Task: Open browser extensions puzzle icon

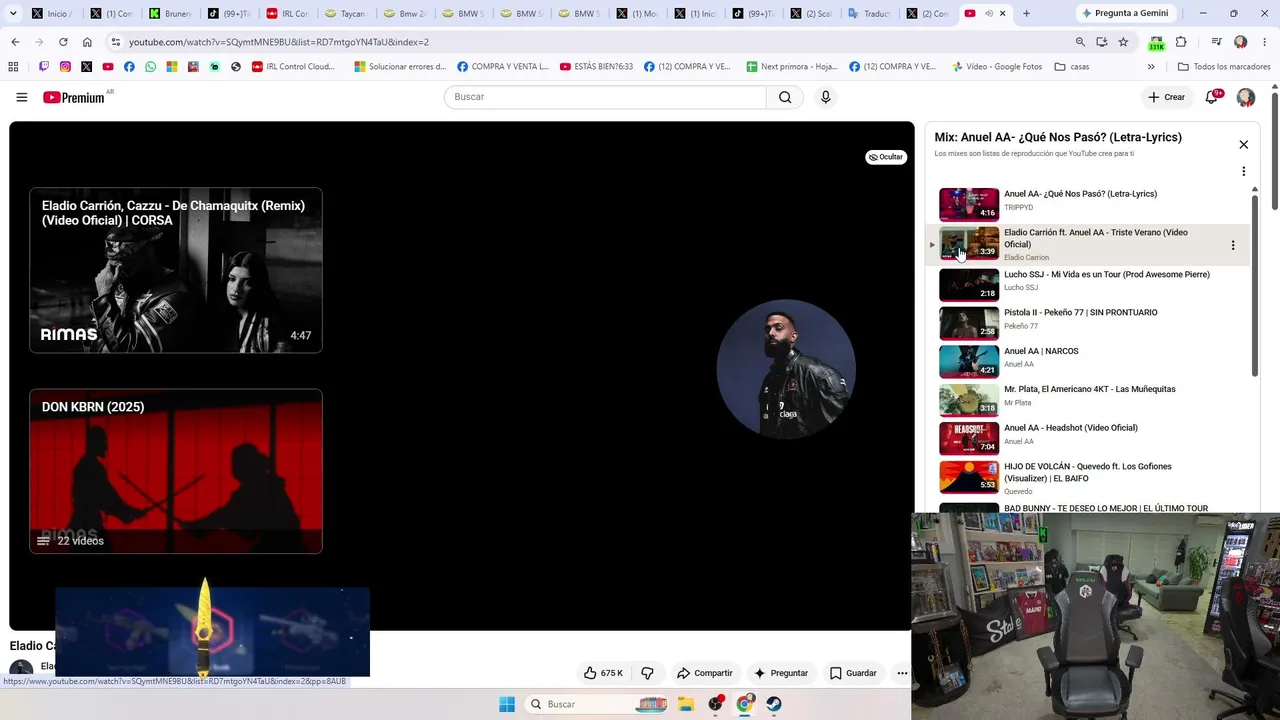Action: [x=1181, y=42]
